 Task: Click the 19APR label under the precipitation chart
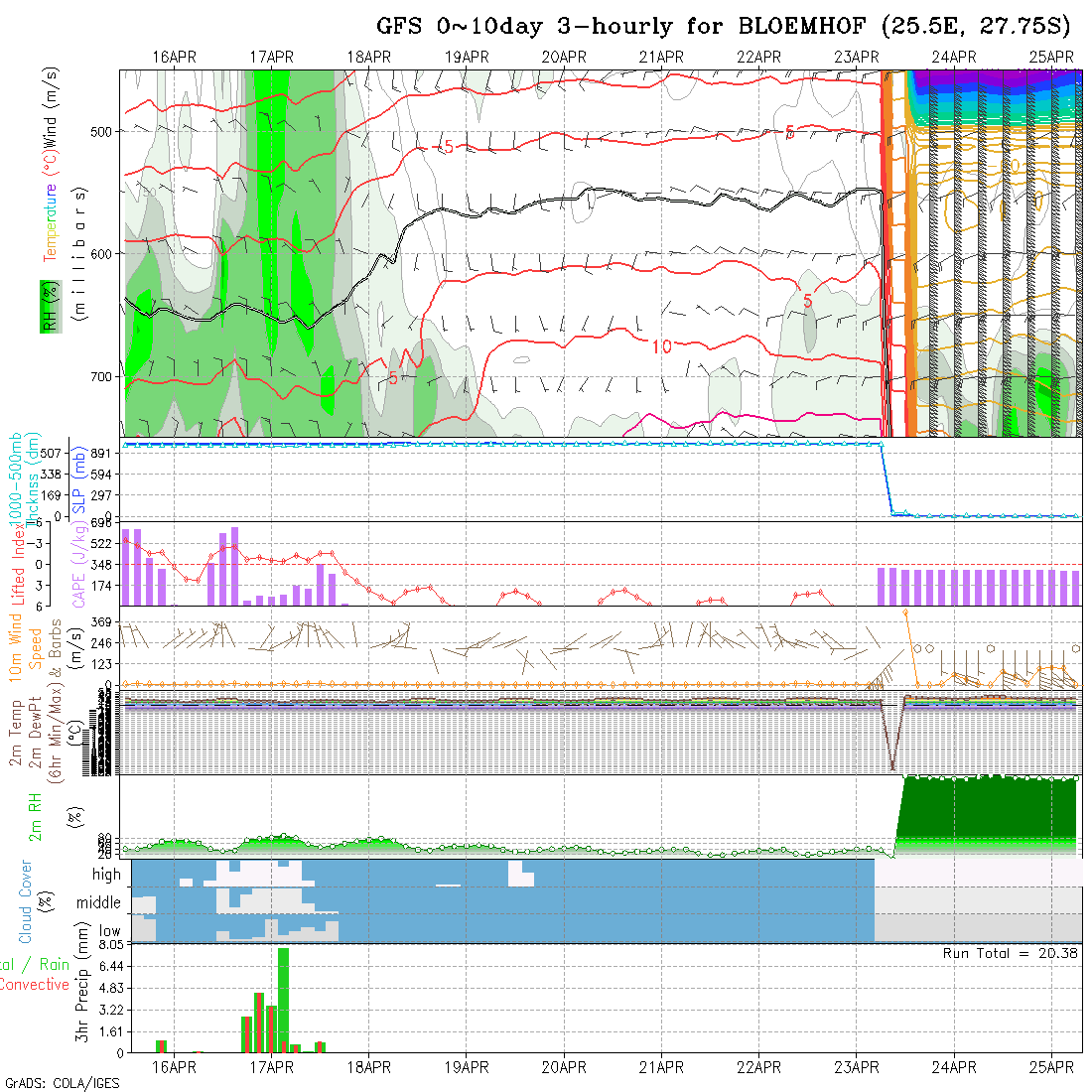tap(467, 1067)
